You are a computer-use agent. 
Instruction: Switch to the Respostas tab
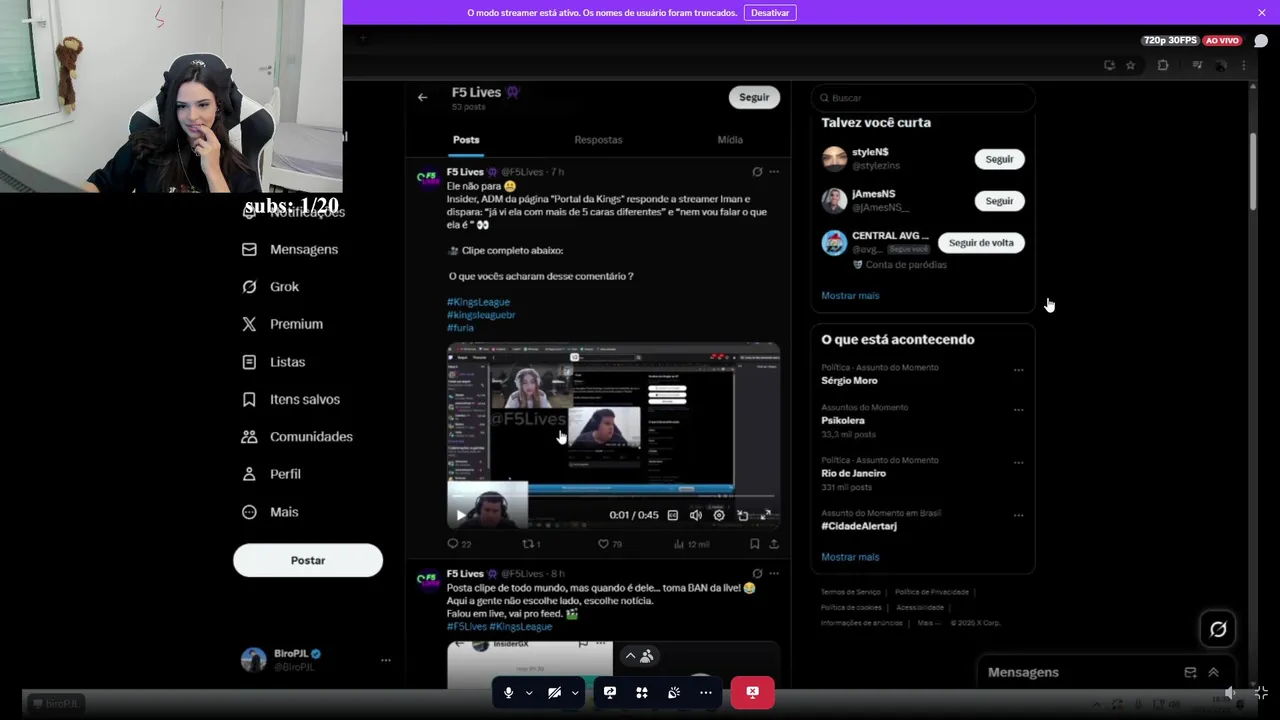pyautogui.click(x=598, y=140)
